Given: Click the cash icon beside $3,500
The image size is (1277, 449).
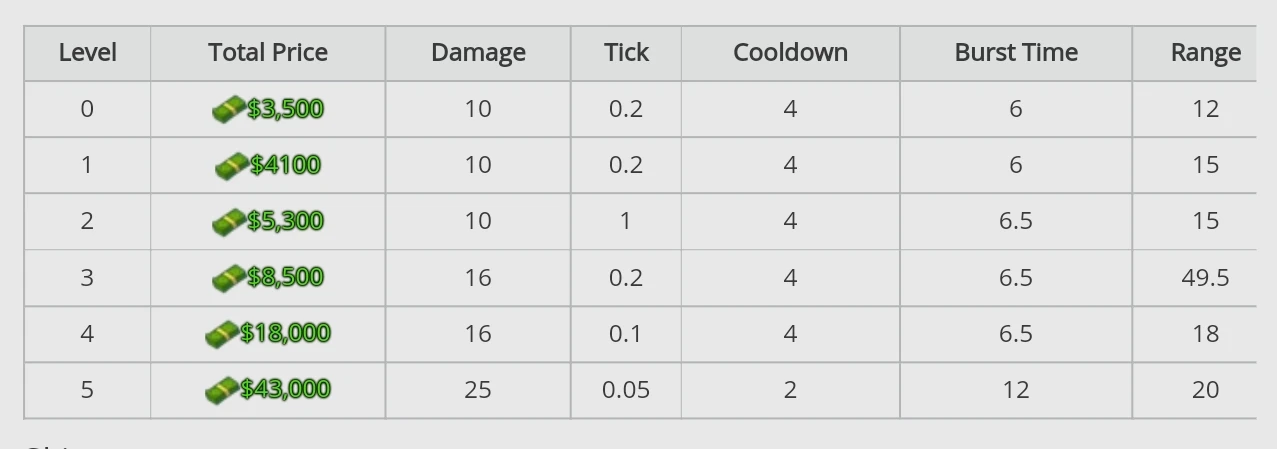Looking at the screenshot, I should 229,109.
